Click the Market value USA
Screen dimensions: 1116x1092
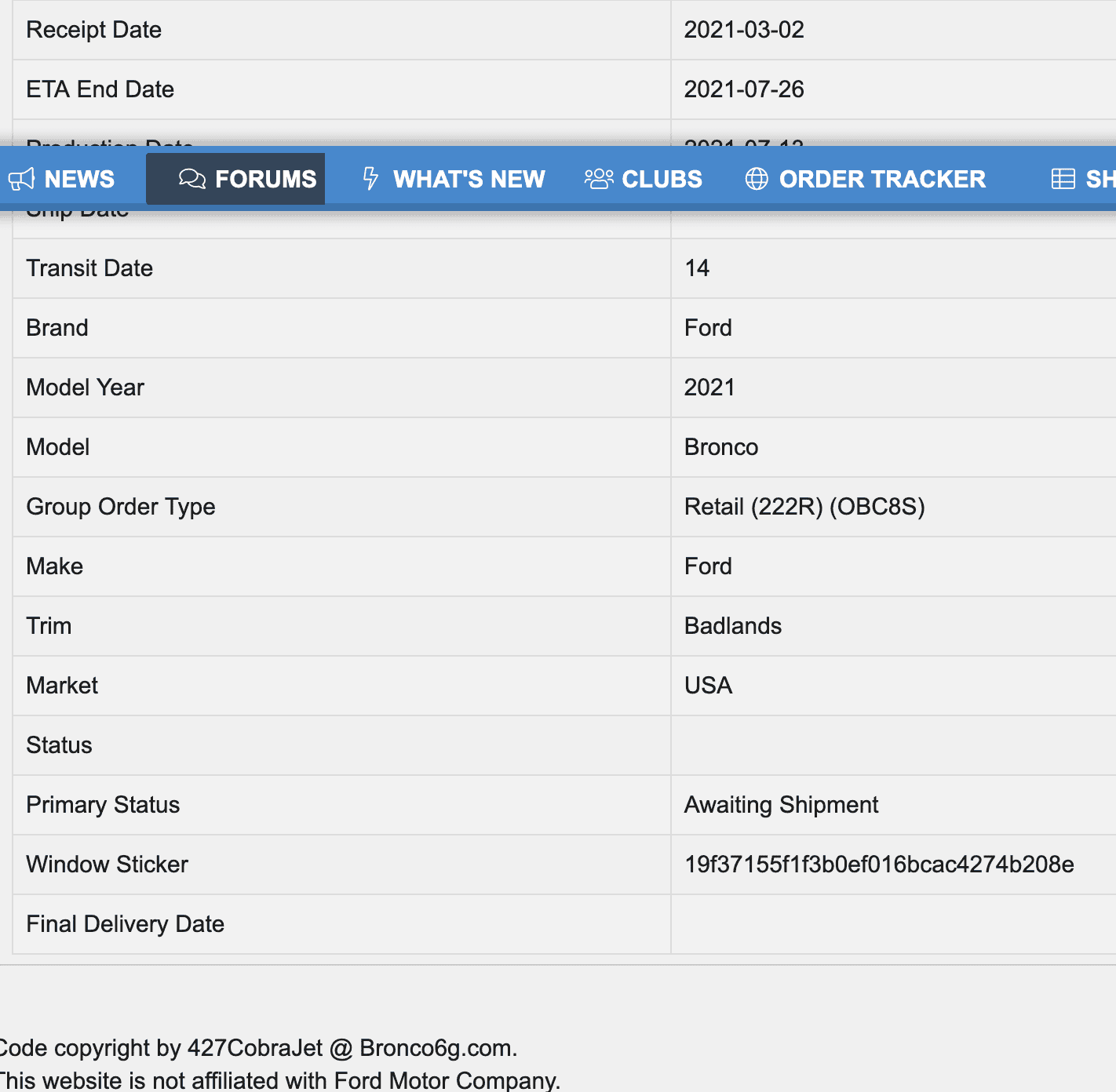coord(708,686)
